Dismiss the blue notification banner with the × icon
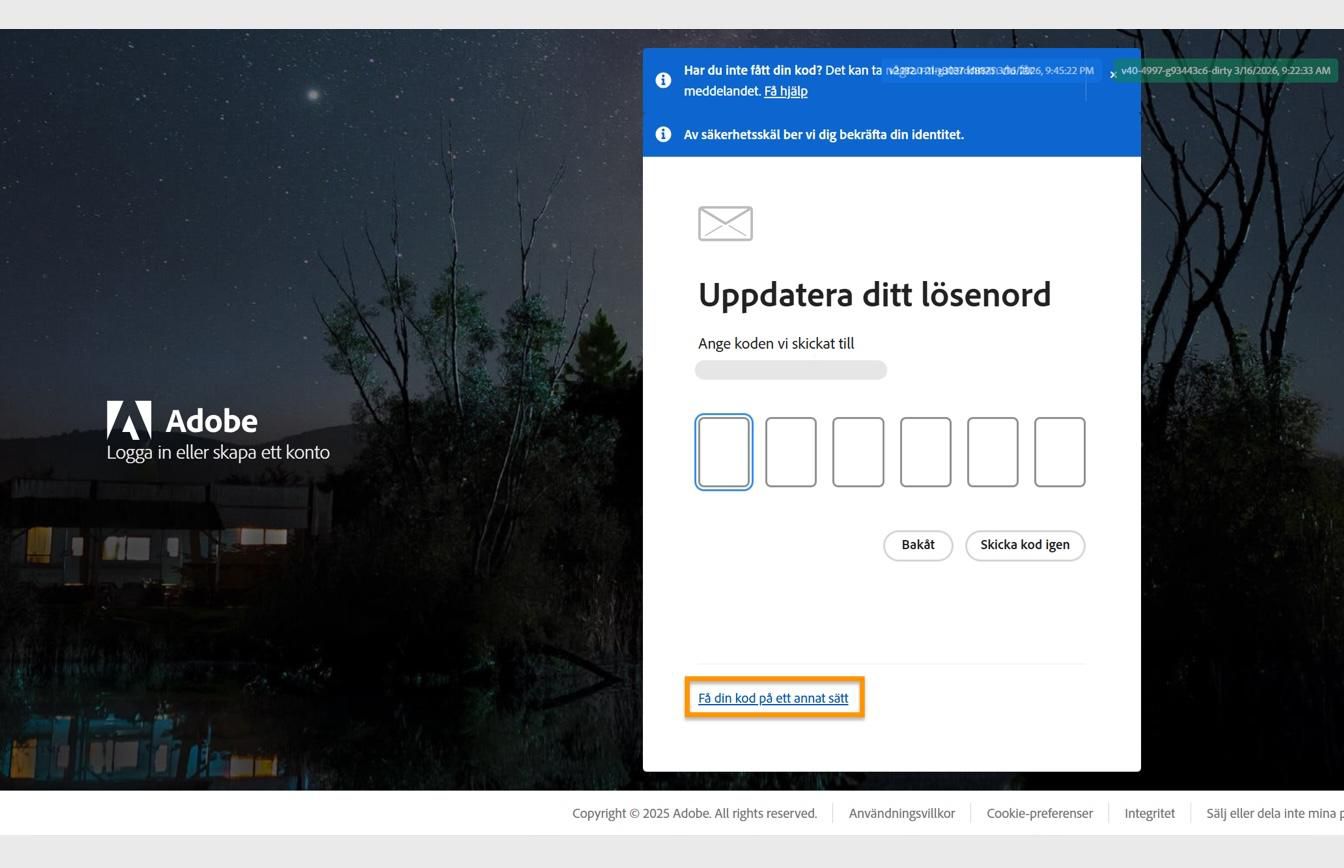The image size is (1344, 868). point(1112,74)
